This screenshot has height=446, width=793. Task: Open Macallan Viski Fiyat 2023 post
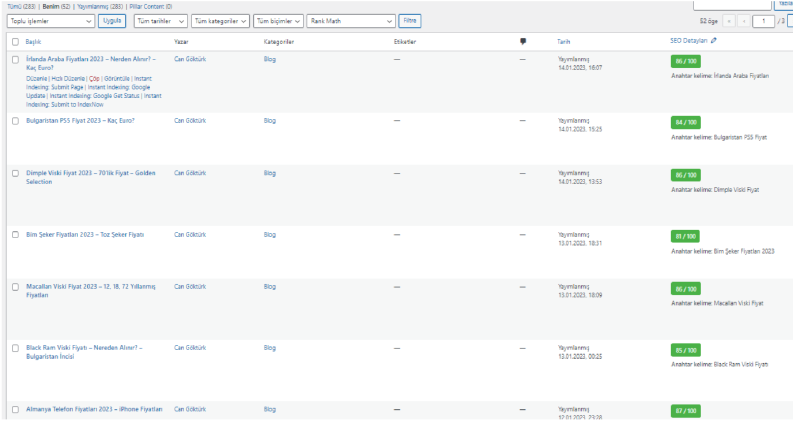coord(91,291)
